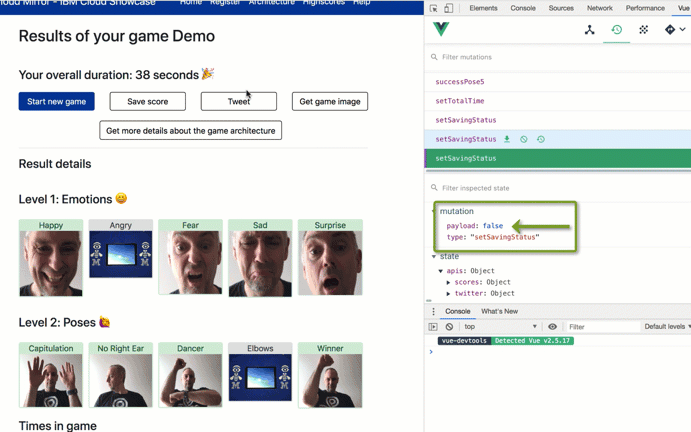691x432 pixels.
Task: Open the What's New drawer tab
Action: coord(499,311)
